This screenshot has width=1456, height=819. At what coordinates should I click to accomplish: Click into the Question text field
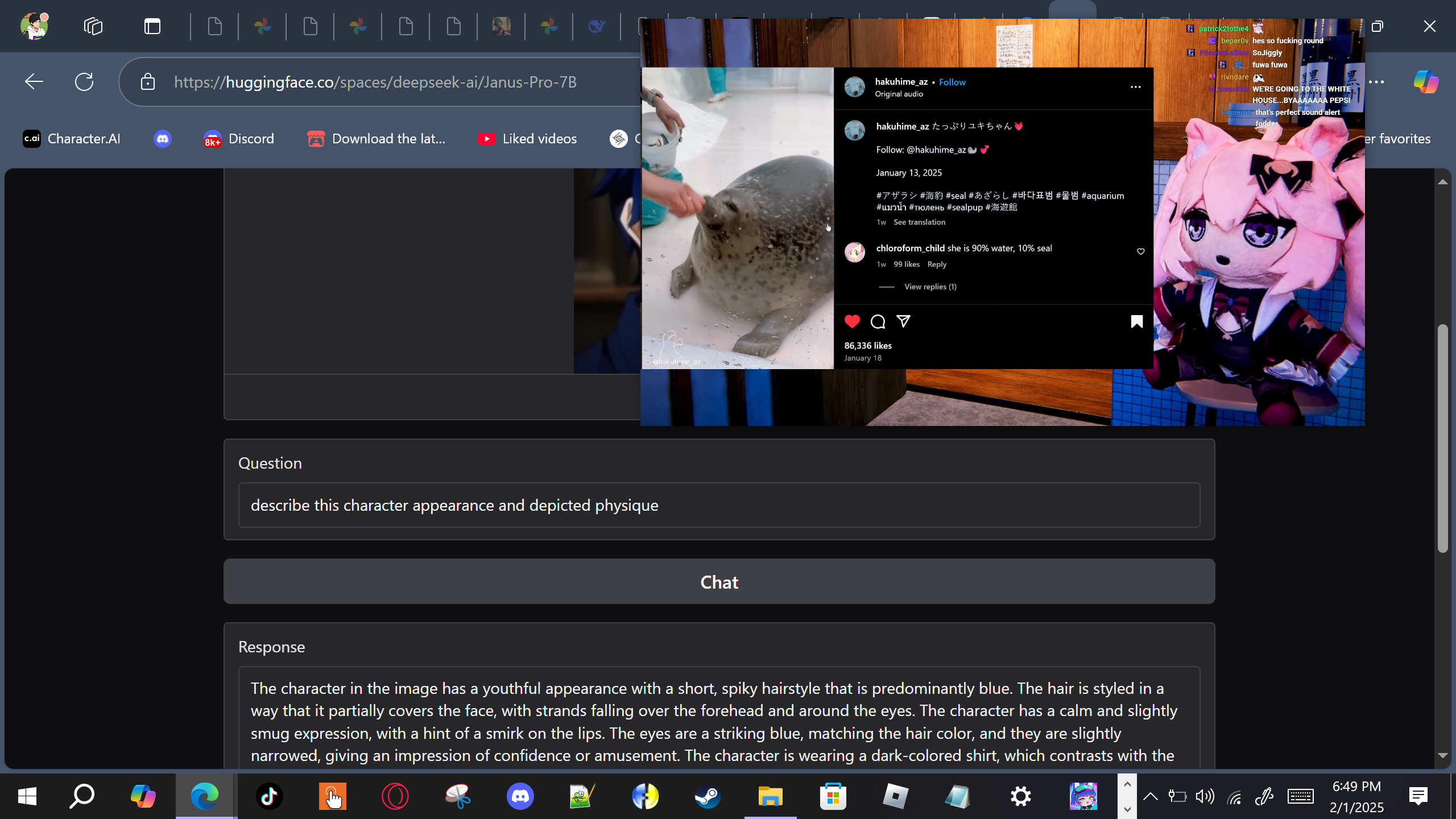tap(719, 505)
